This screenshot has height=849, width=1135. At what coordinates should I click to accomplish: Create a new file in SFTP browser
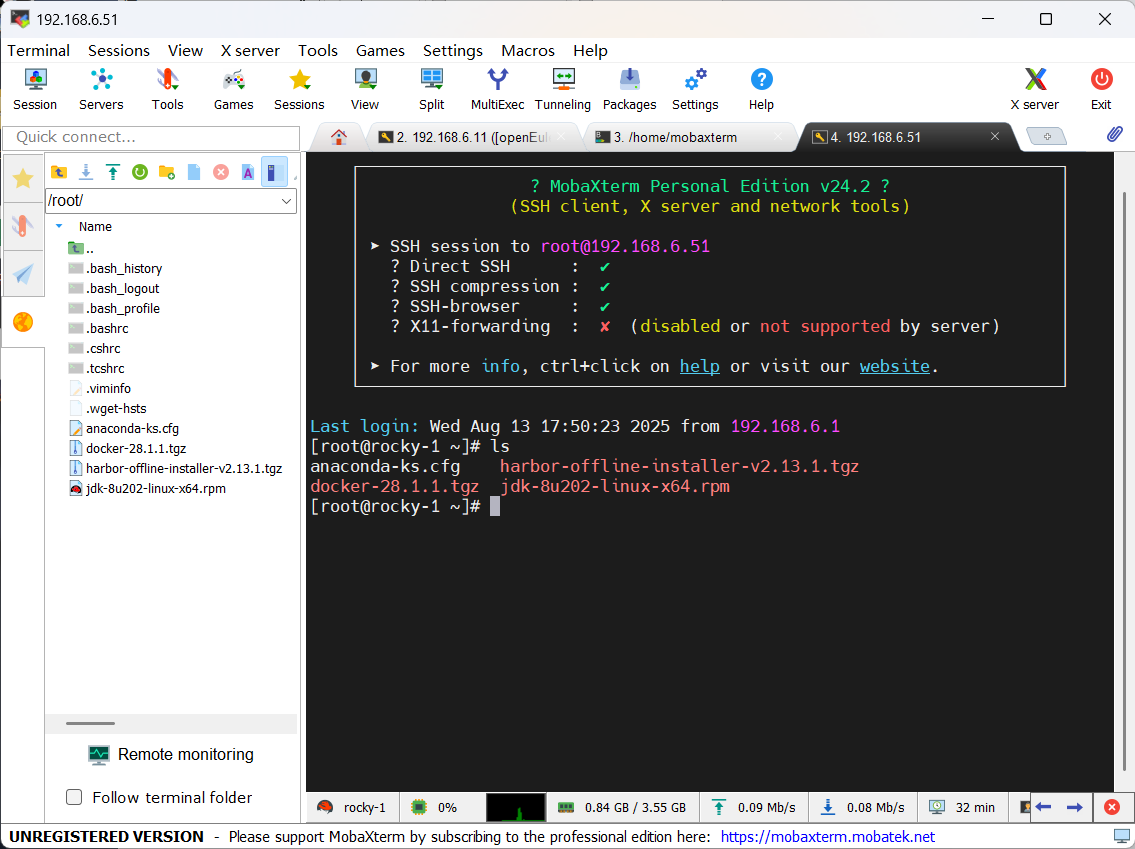[x=194, y=172]
